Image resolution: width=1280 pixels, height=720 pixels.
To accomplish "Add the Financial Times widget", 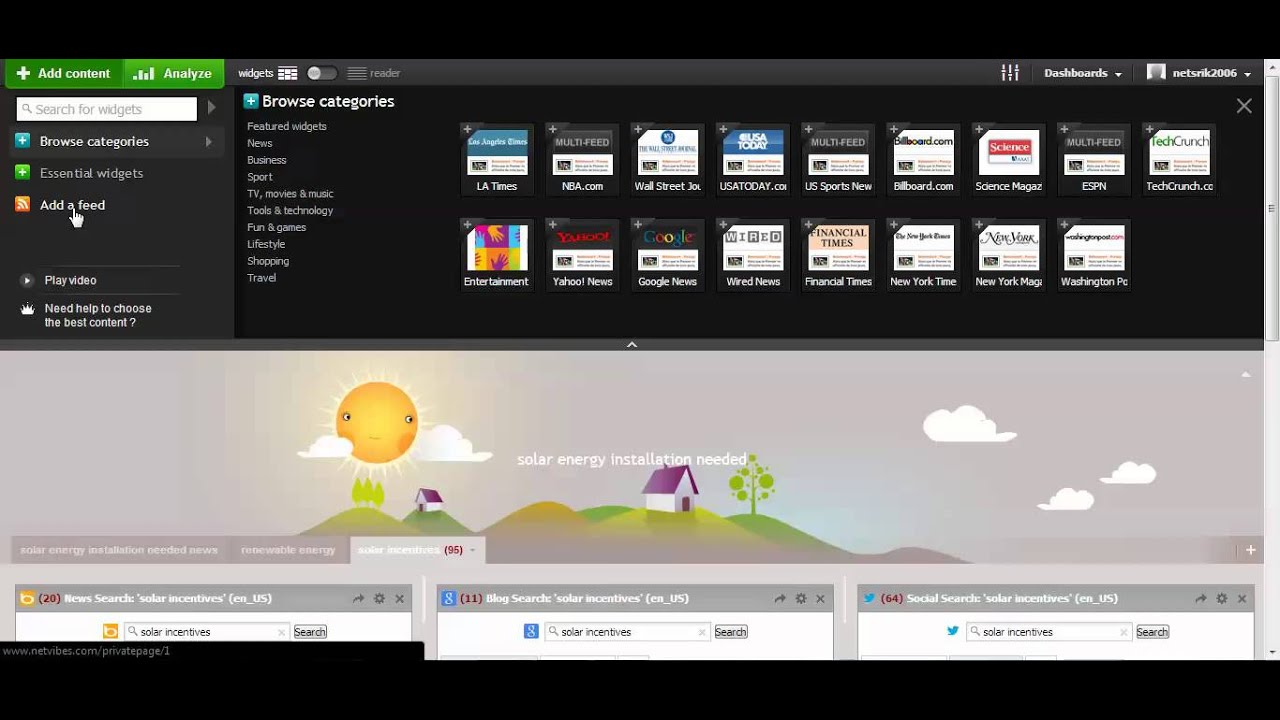I will pos(838,255).
